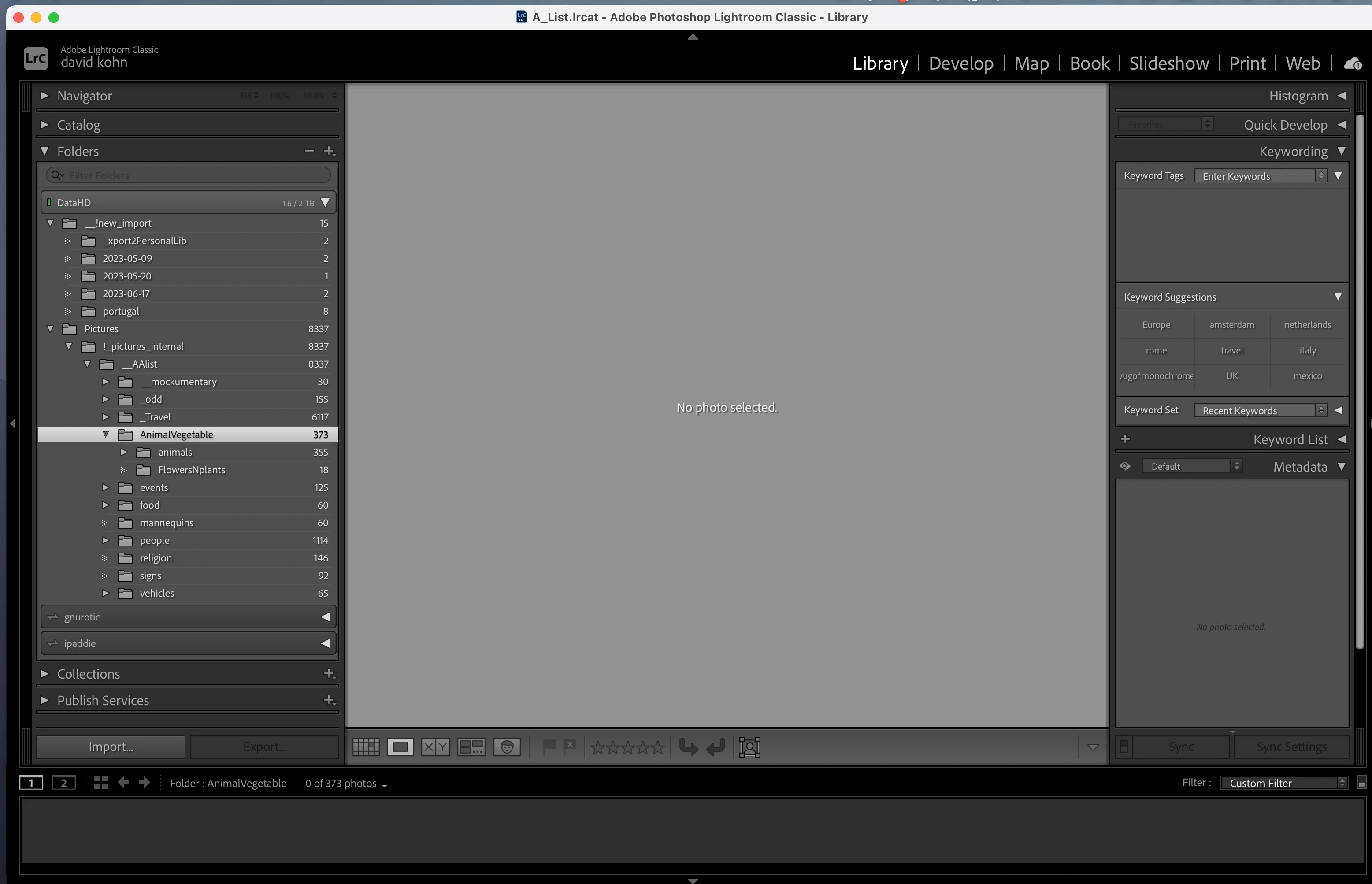Select Loupe view icon in toolbar
This screenshot has width=1372, height=884.
400,747
